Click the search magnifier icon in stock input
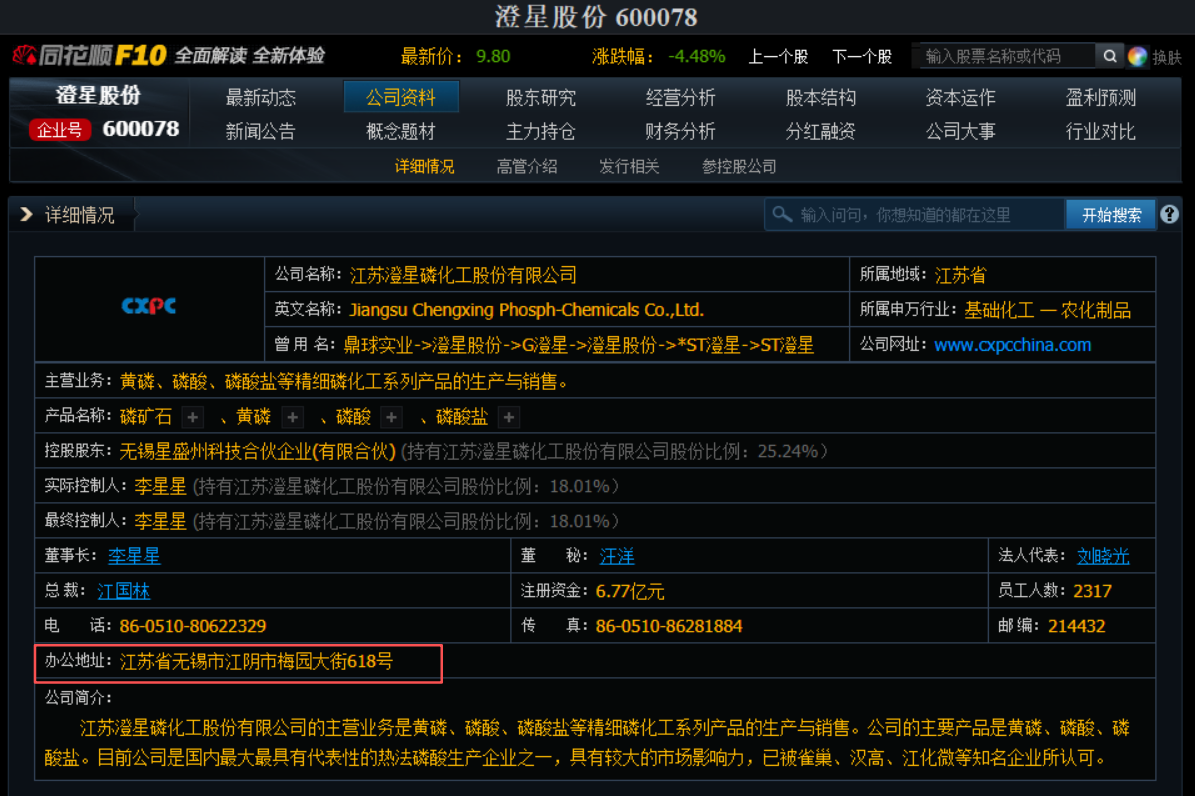Image resolution: width=1195 pixels, height=796 pixels. point(1109,56)
